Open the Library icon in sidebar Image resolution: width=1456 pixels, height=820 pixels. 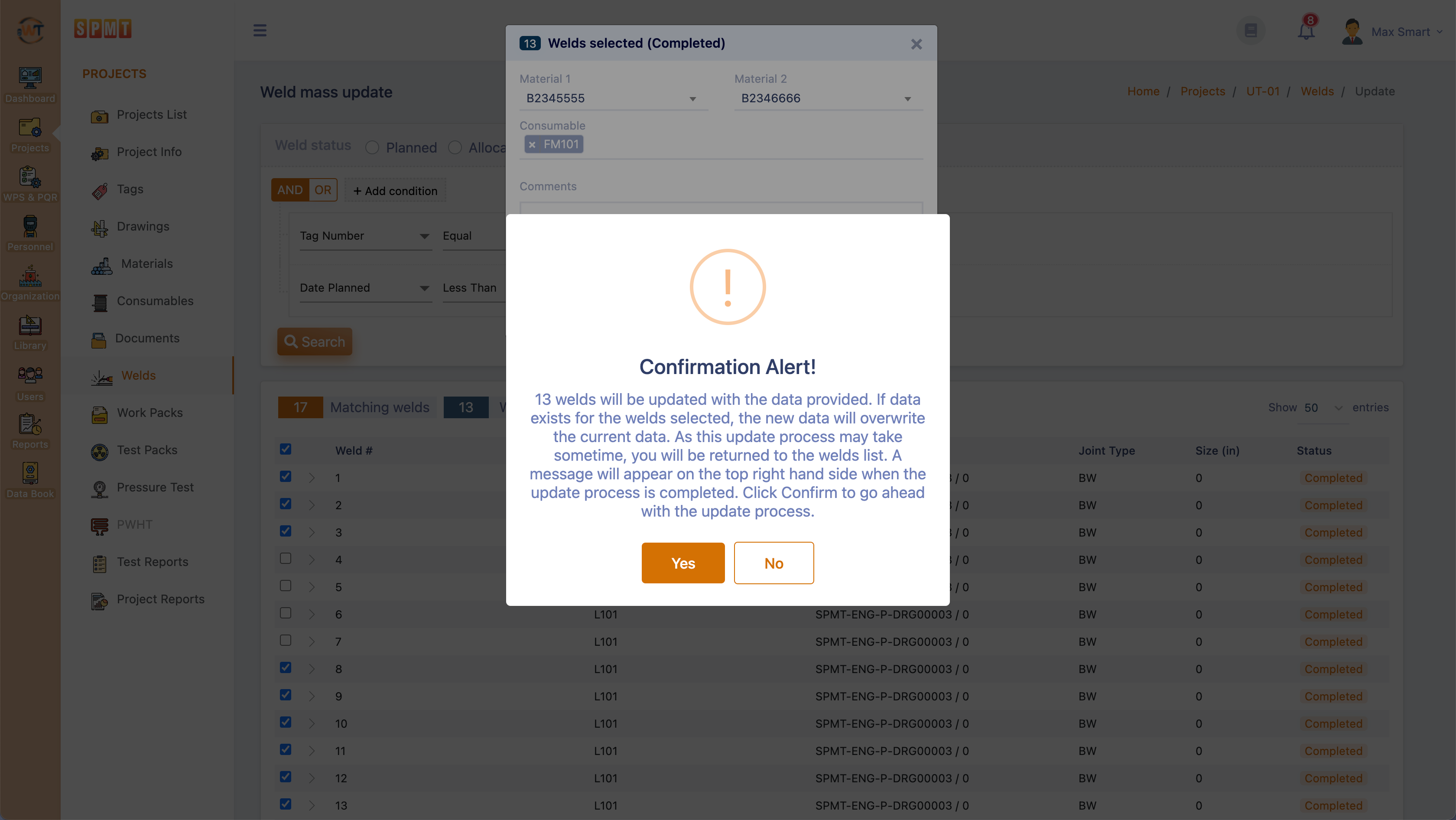point(30,325)
